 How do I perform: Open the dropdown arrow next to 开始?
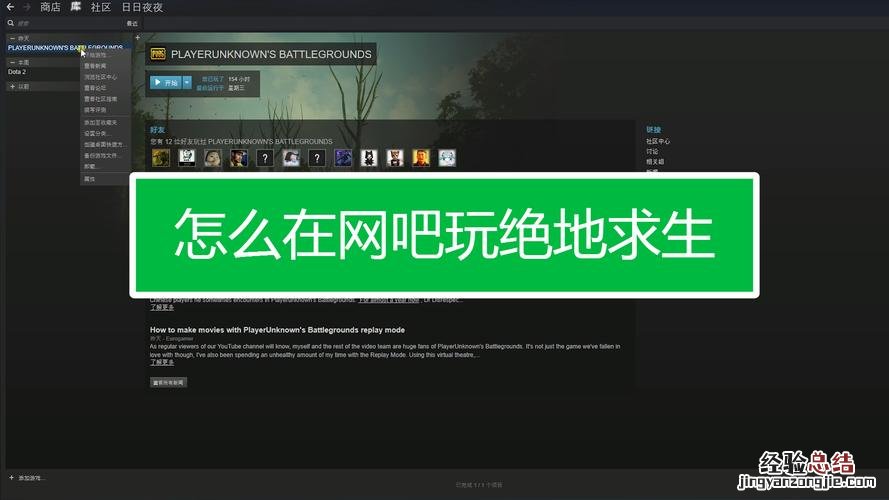point(187,82)
